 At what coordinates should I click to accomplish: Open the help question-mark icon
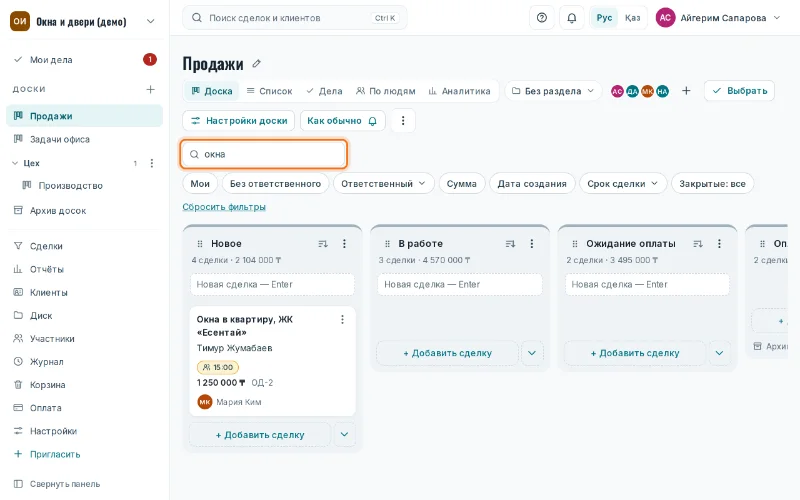[x=542, y=18]
